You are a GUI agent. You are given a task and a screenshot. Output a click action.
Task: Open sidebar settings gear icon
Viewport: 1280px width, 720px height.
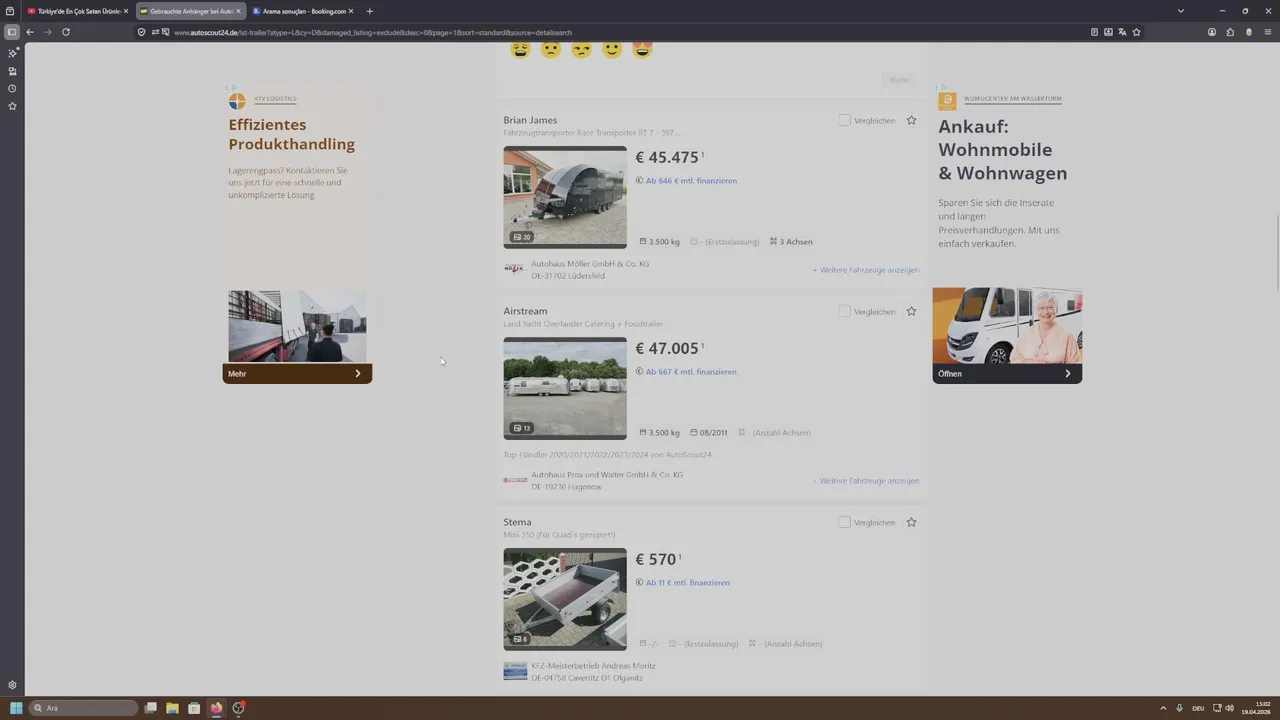coord(12,685)
